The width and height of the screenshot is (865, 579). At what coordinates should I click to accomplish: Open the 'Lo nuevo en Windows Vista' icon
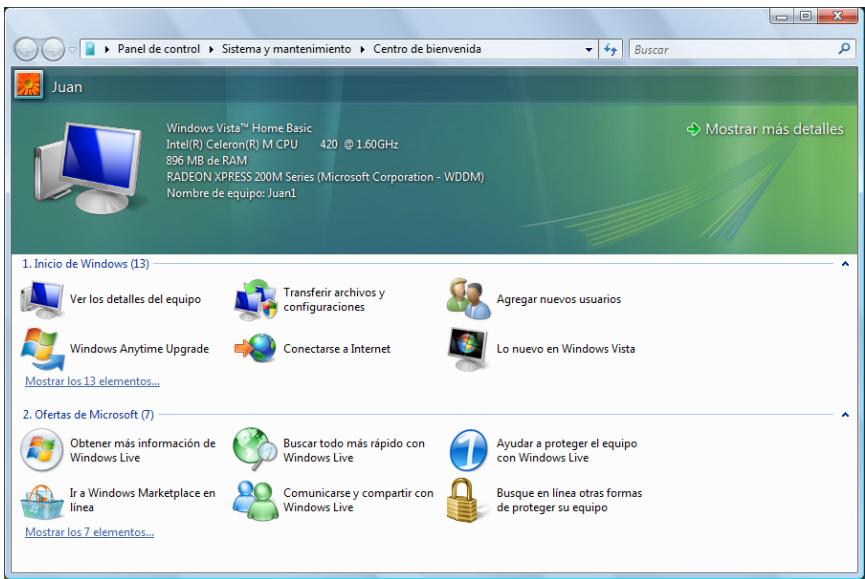pyautogui.click(x=467, y=349)
